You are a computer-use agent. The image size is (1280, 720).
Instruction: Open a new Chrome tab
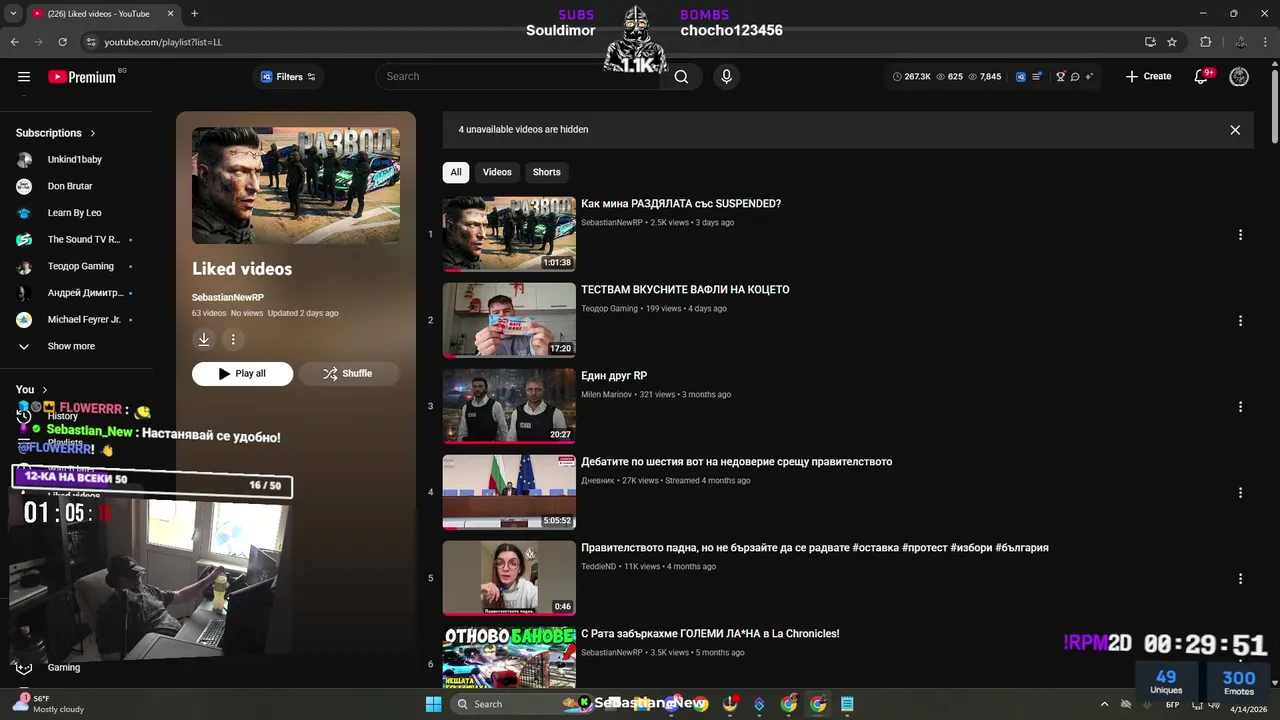(194, 14)
